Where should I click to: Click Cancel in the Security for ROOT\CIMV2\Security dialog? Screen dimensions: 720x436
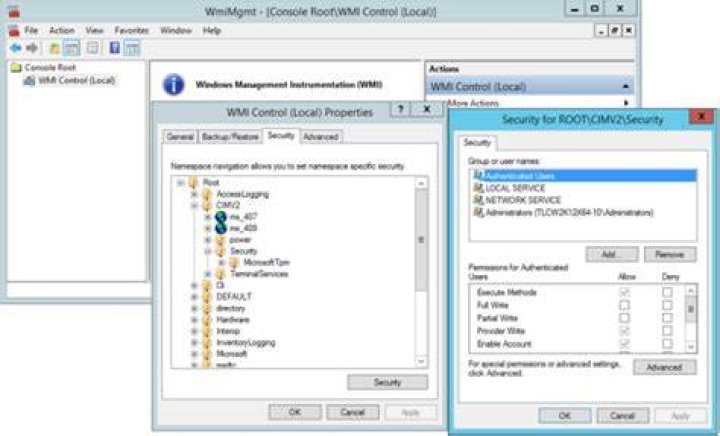(x=623, y=416)
